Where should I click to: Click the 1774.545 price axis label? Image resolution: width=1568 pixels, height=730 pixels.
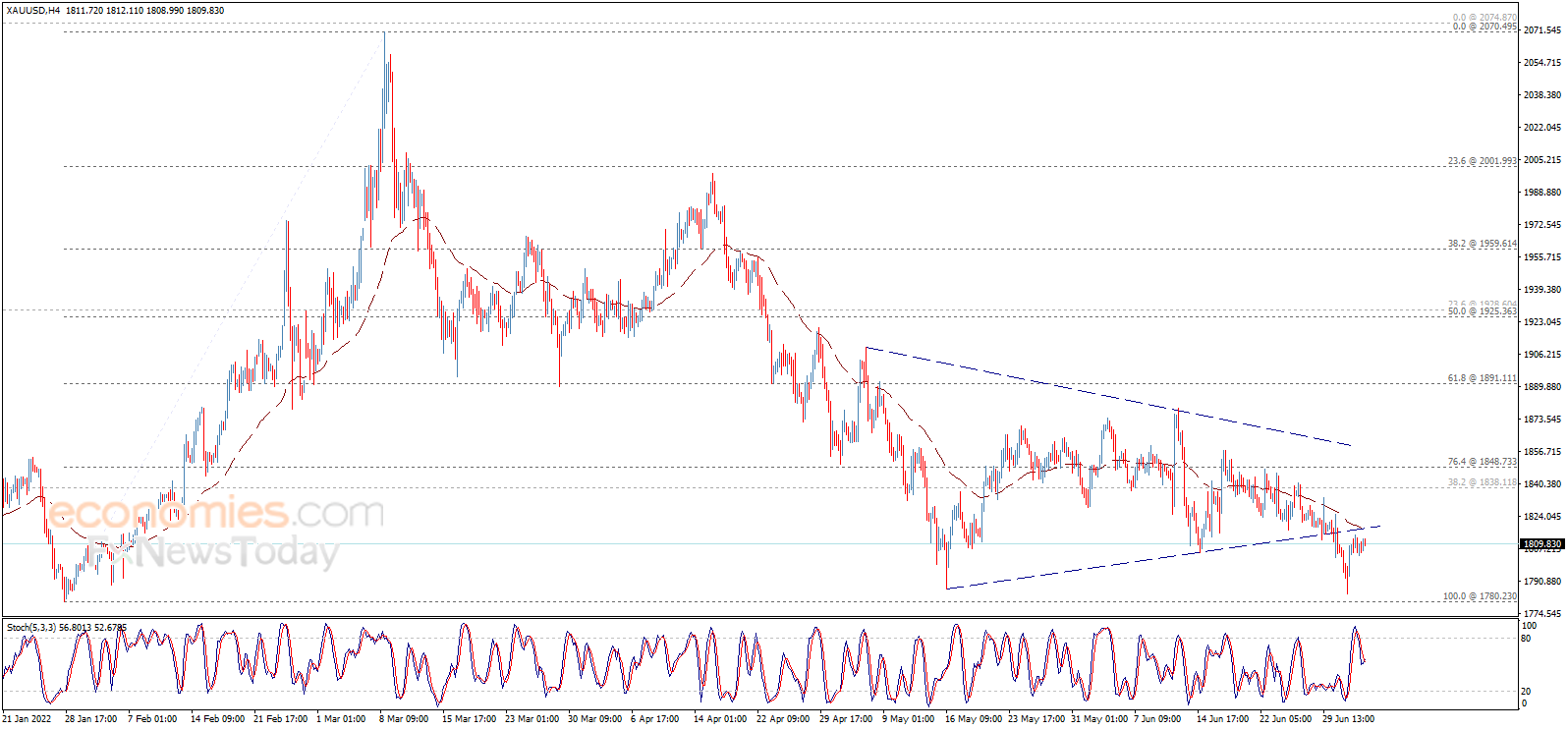click(x=1541, y=614)
